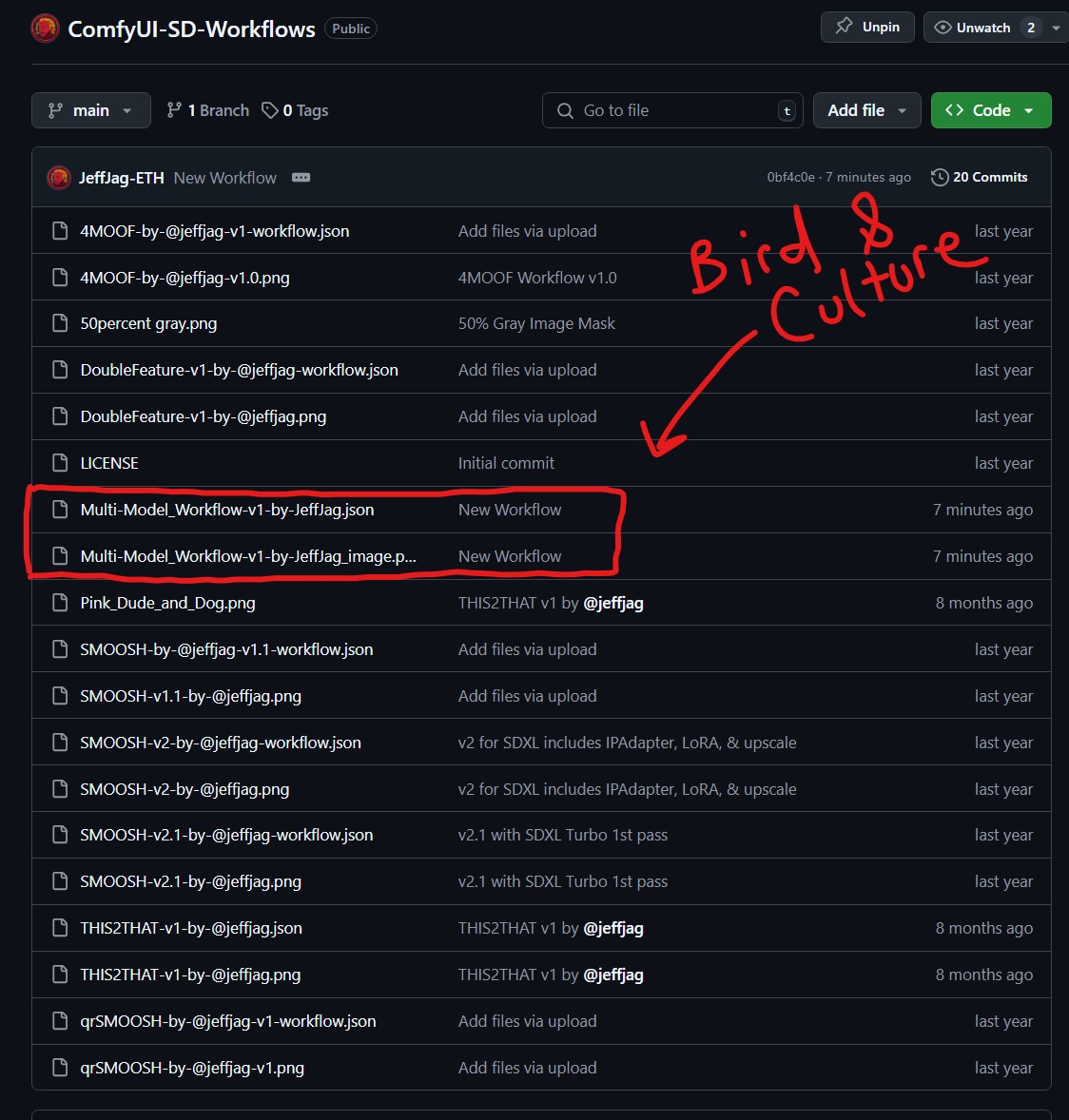Viewport: 1069px width, 1120px height.
Task: Open the LICENSE file
Action: pyautogui.click(x=109, y=463)
